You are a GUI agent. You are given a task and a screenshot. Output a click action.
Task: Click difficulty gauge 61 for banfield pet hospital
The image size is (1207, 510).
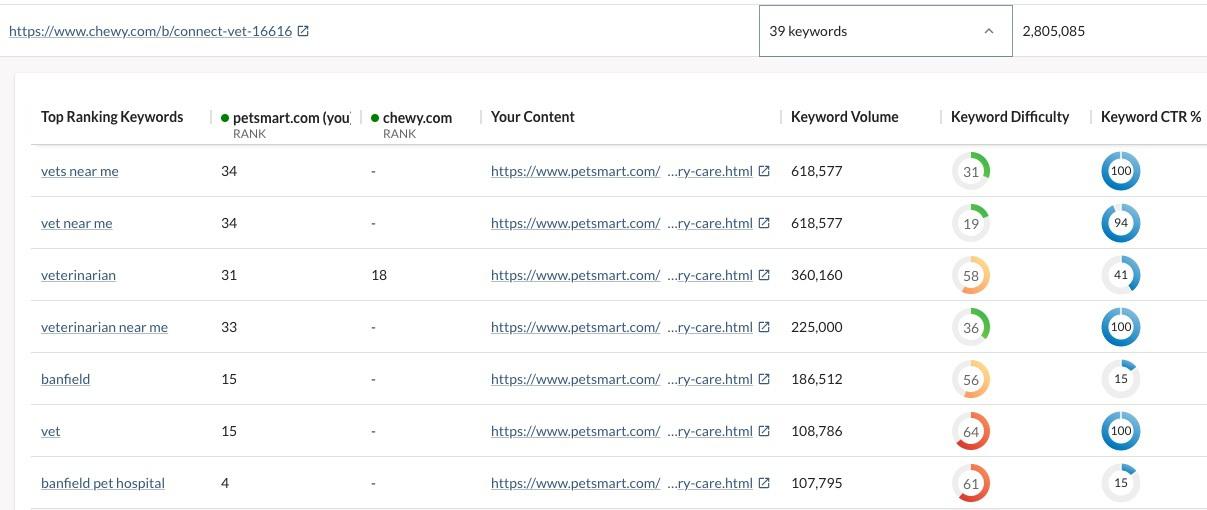tap(970, 483)
